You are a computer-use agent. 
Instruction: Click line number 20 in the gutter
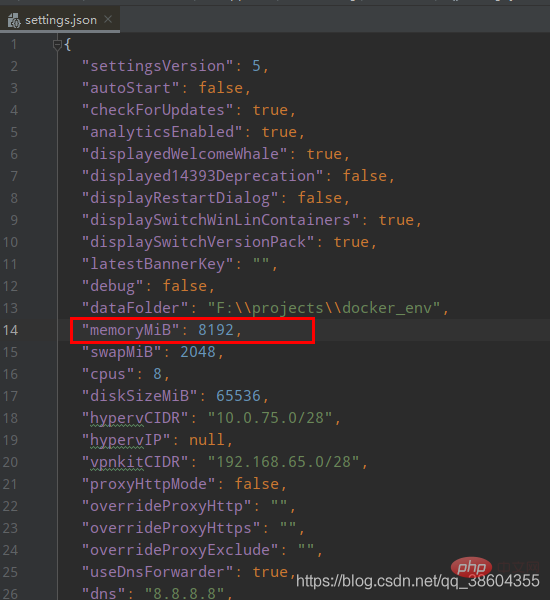tap(10, 462)
